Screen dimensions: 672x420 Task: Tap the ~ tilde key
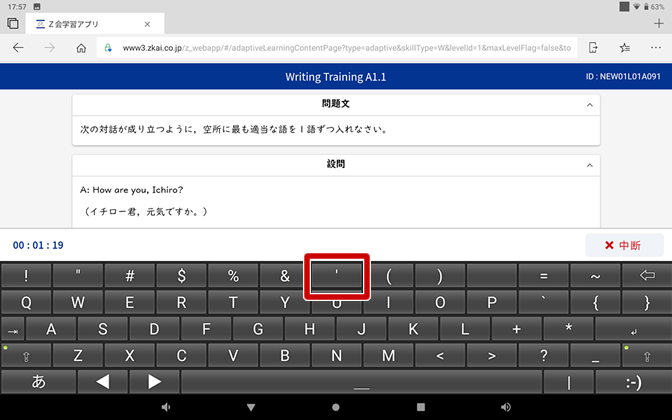(x=595, y=276)
